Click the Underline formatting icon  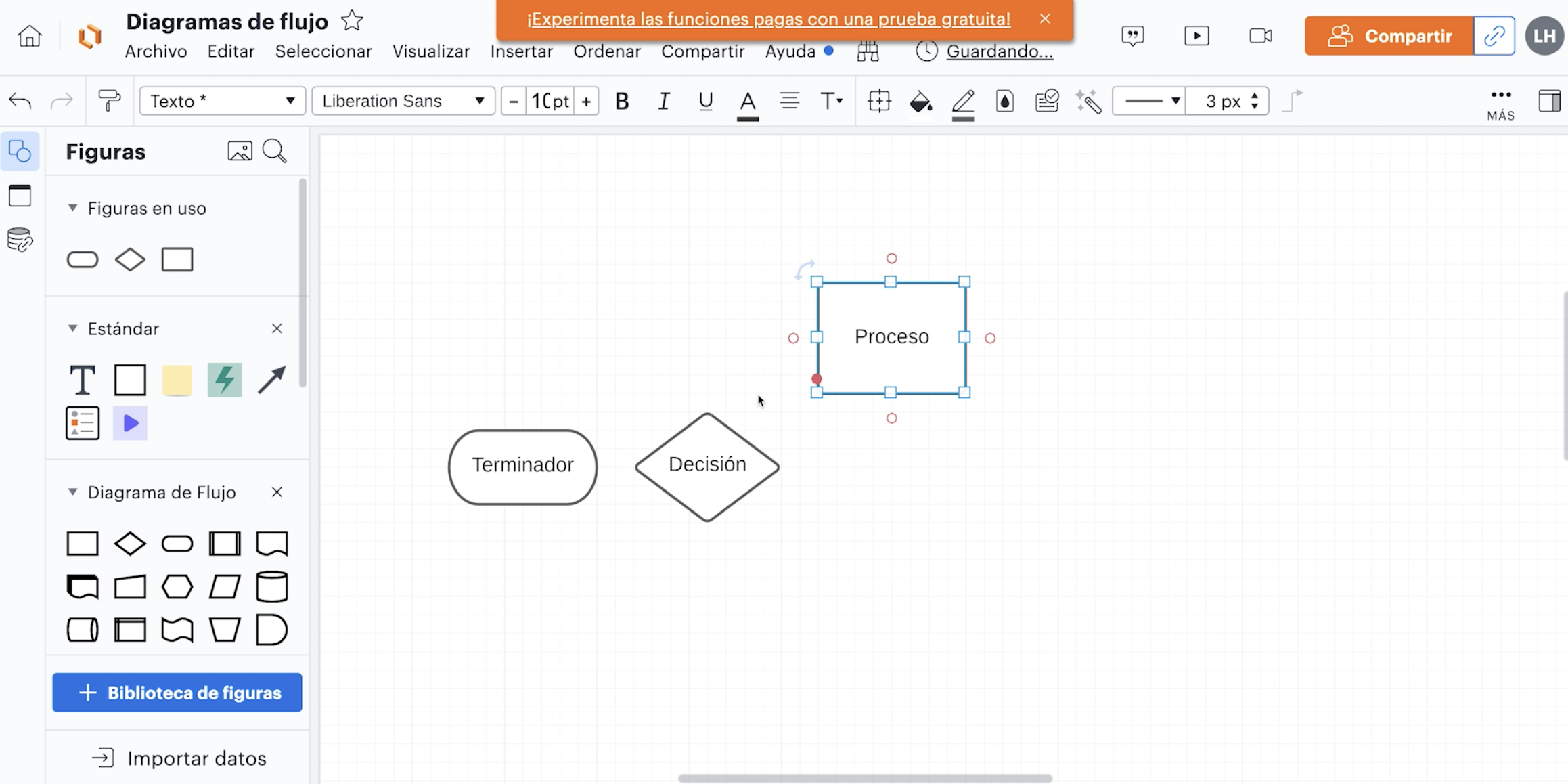point(705,100)
